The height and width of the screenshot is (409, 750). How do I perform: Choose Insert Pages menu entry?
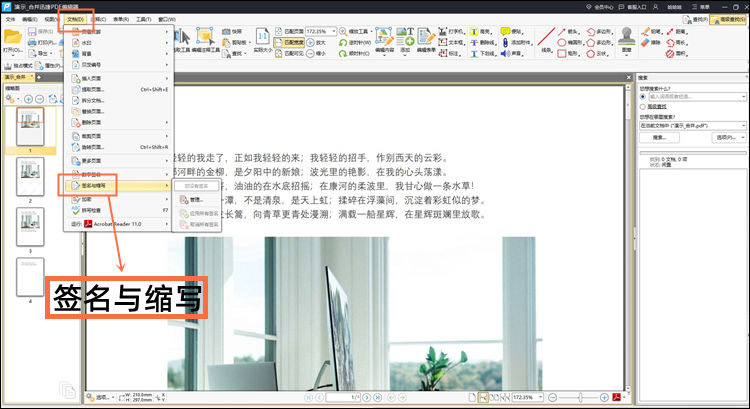tap(120, 78)
